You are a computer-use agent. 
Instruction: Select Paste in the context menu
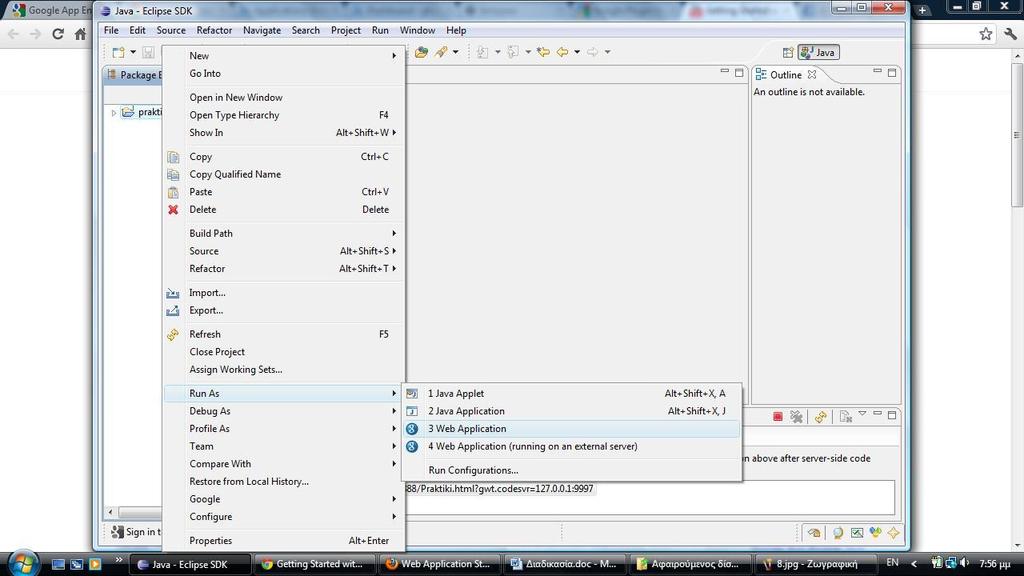[x=283, y=192]
